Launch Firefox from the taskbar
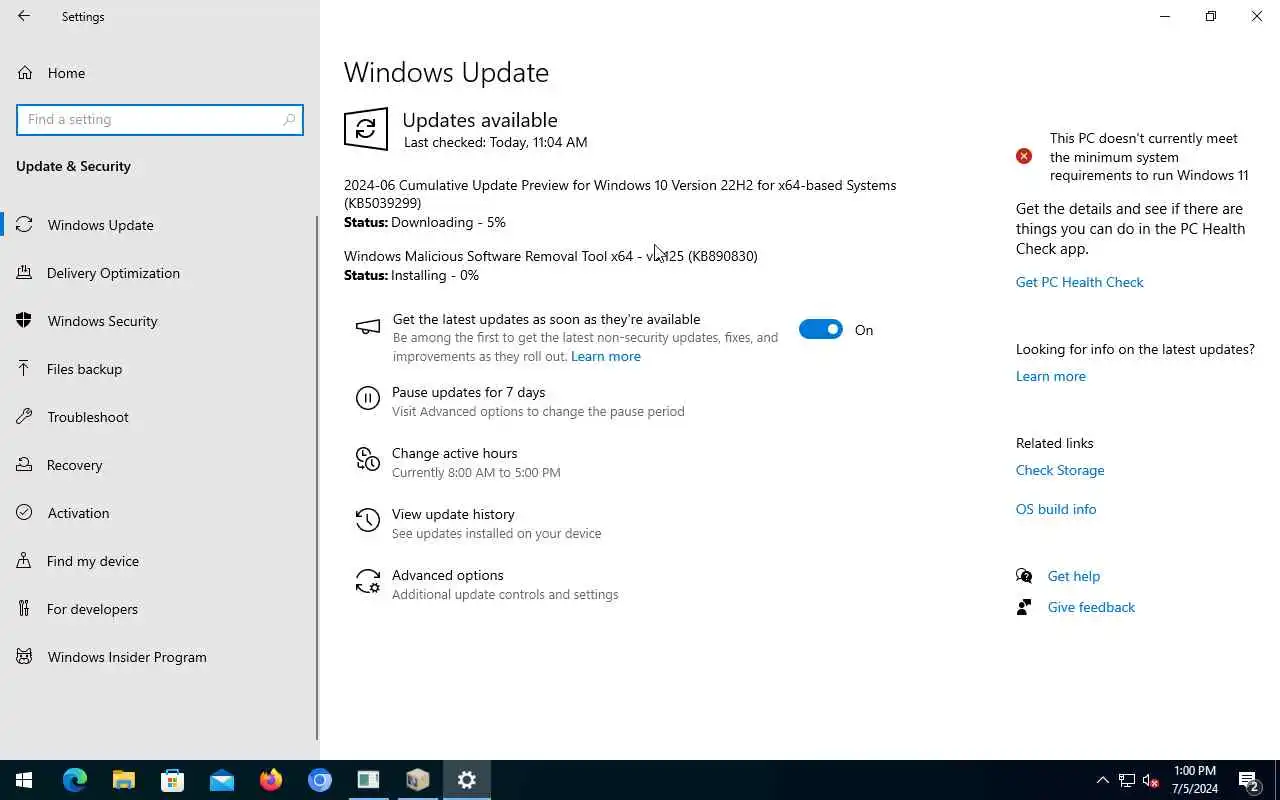This screenshot has width=1280, height=800. [x=271, y=780]
